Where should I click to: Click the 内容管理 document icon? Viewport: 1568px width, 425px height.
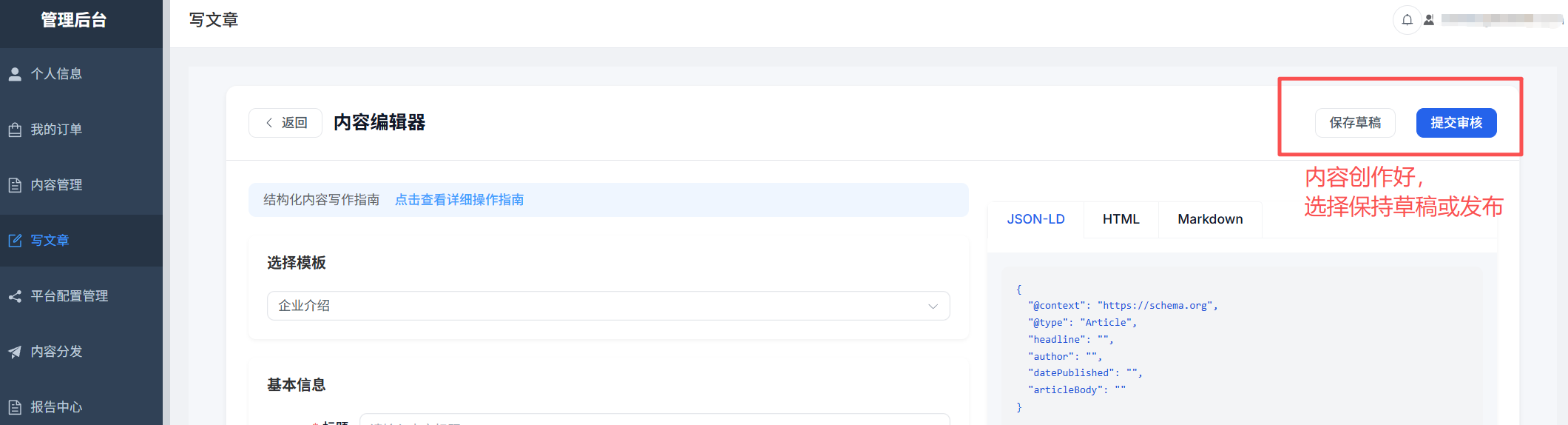tap(15, 185)
